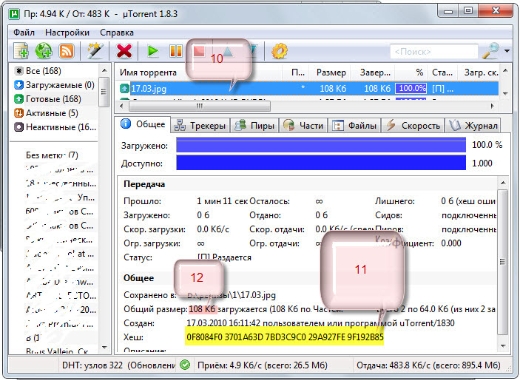Click the Доступно availability bar

click(x=321, y=163)
